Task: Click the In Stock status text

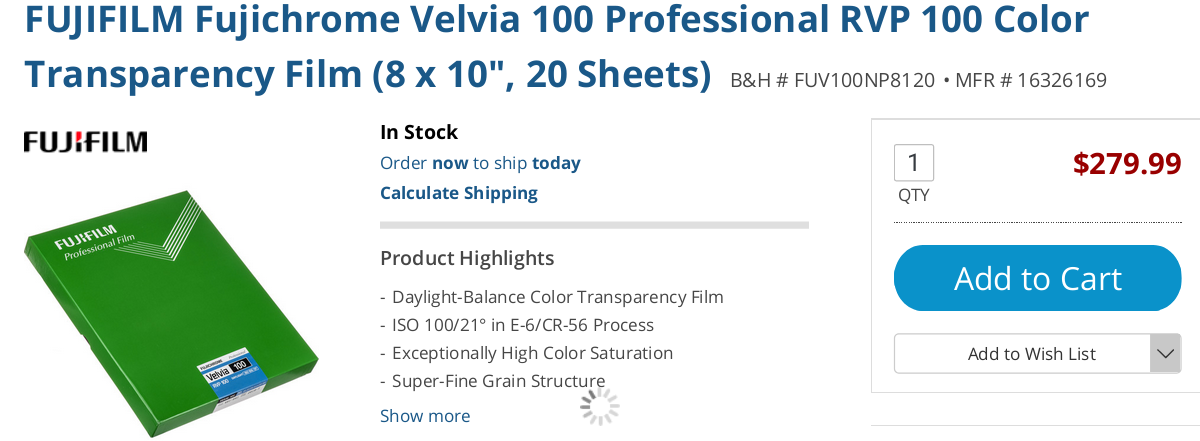Action: (x=419, y=132)
